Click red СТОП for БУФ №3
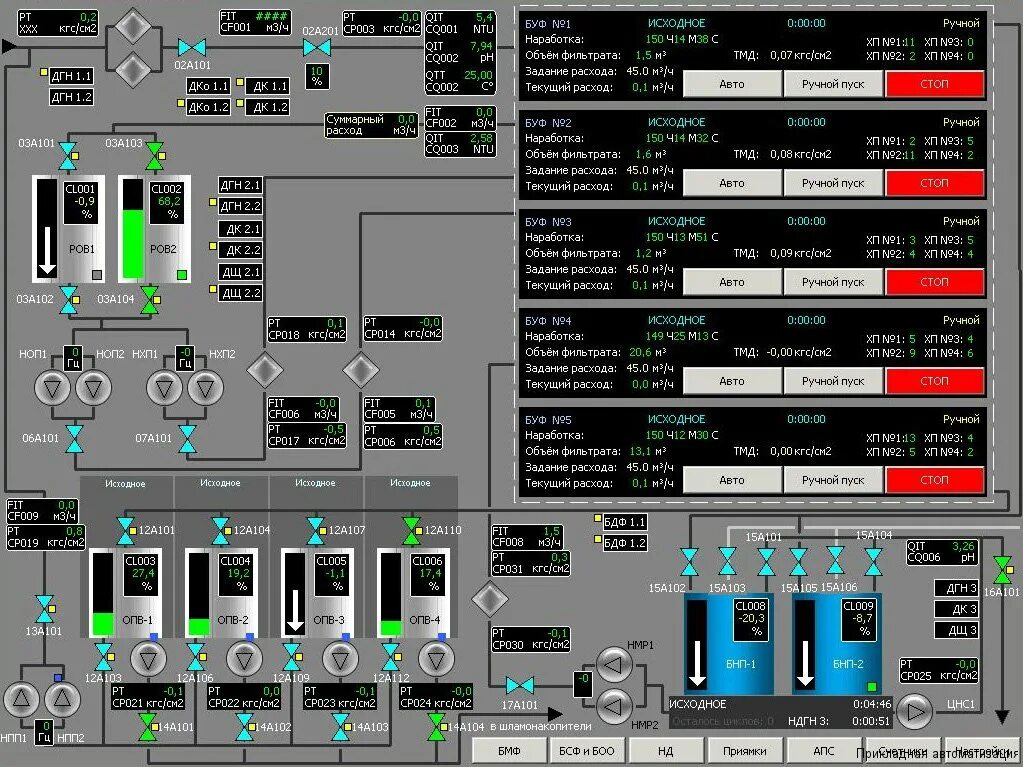Viewport: 1023px width, 767px height. [934, 282]
